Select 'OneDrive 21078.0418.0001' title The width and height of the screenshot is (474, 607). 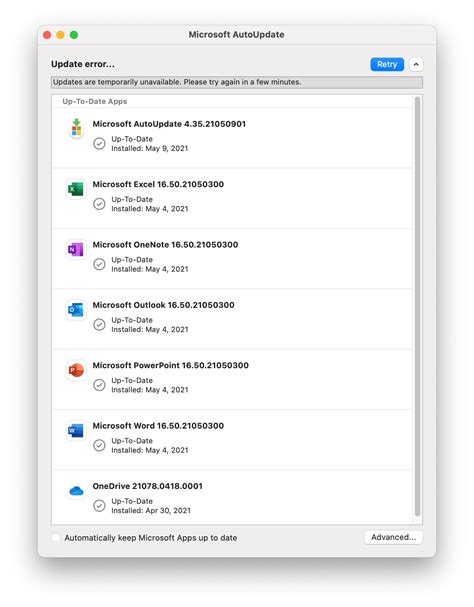pos(148,486)
